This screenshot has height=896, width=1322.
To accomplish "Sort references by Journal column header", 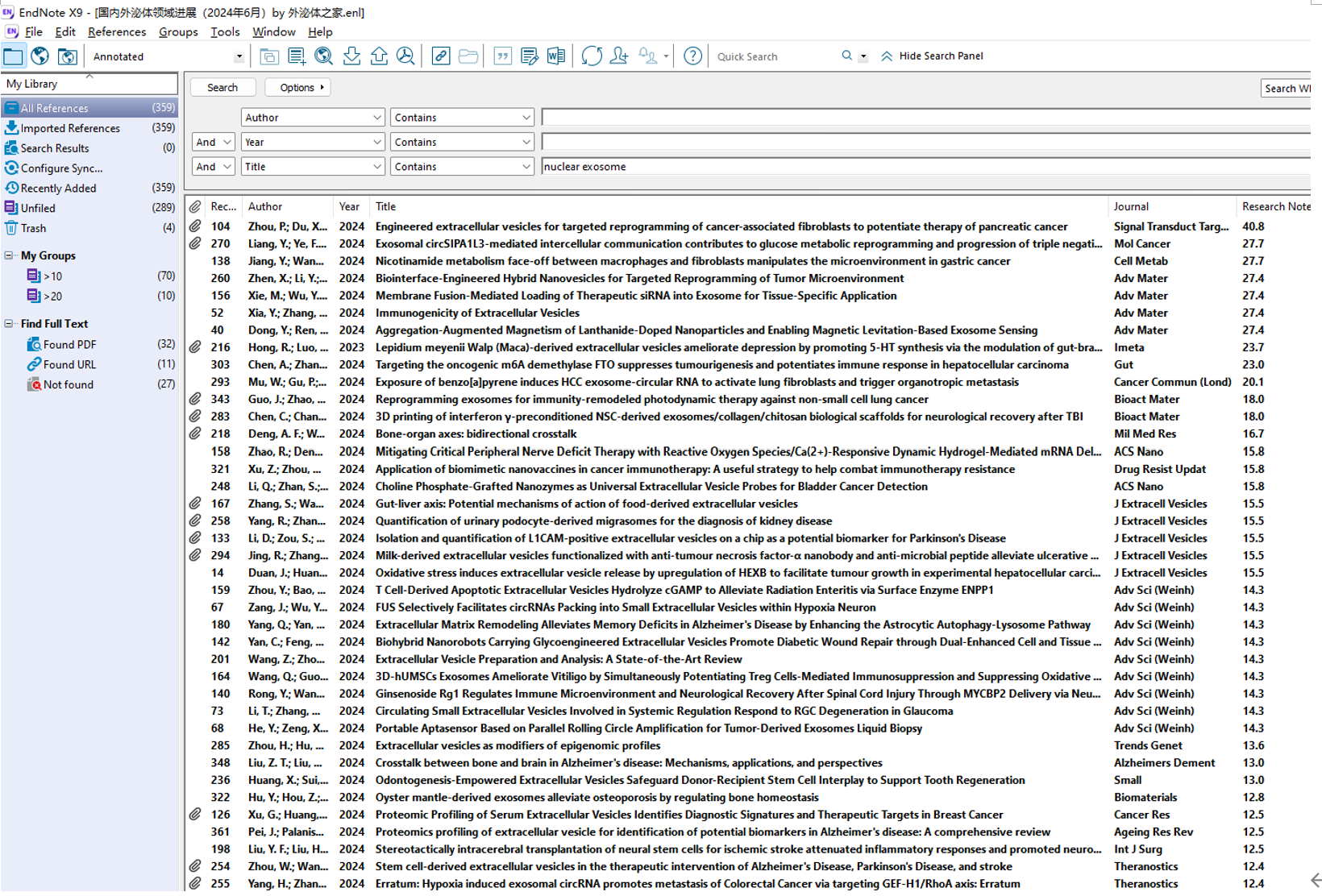I will point(1171,207).
